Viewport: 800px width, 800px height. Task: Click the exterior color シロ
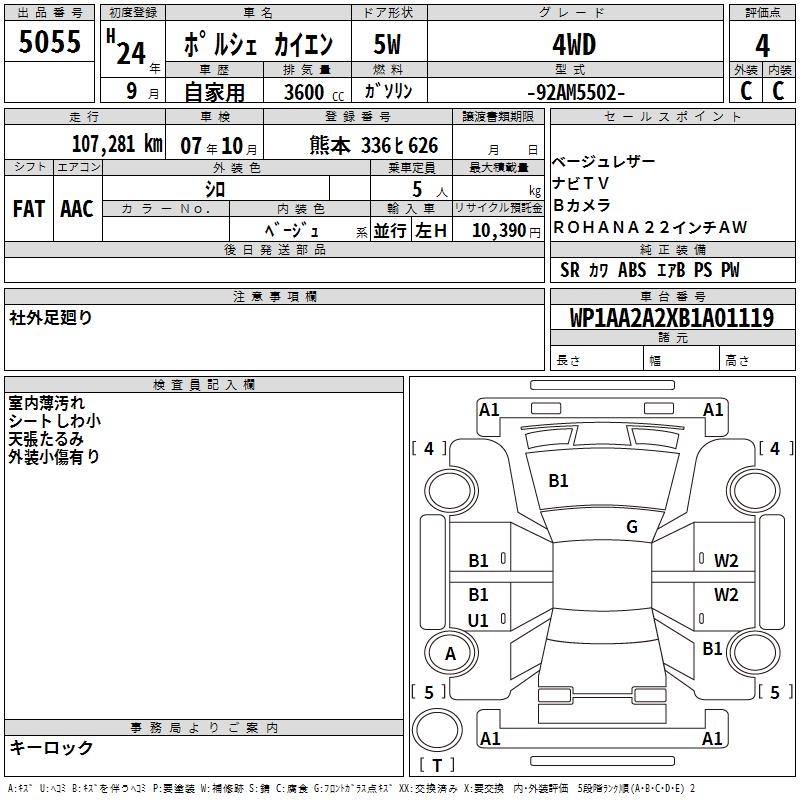(x=215, y=189)
